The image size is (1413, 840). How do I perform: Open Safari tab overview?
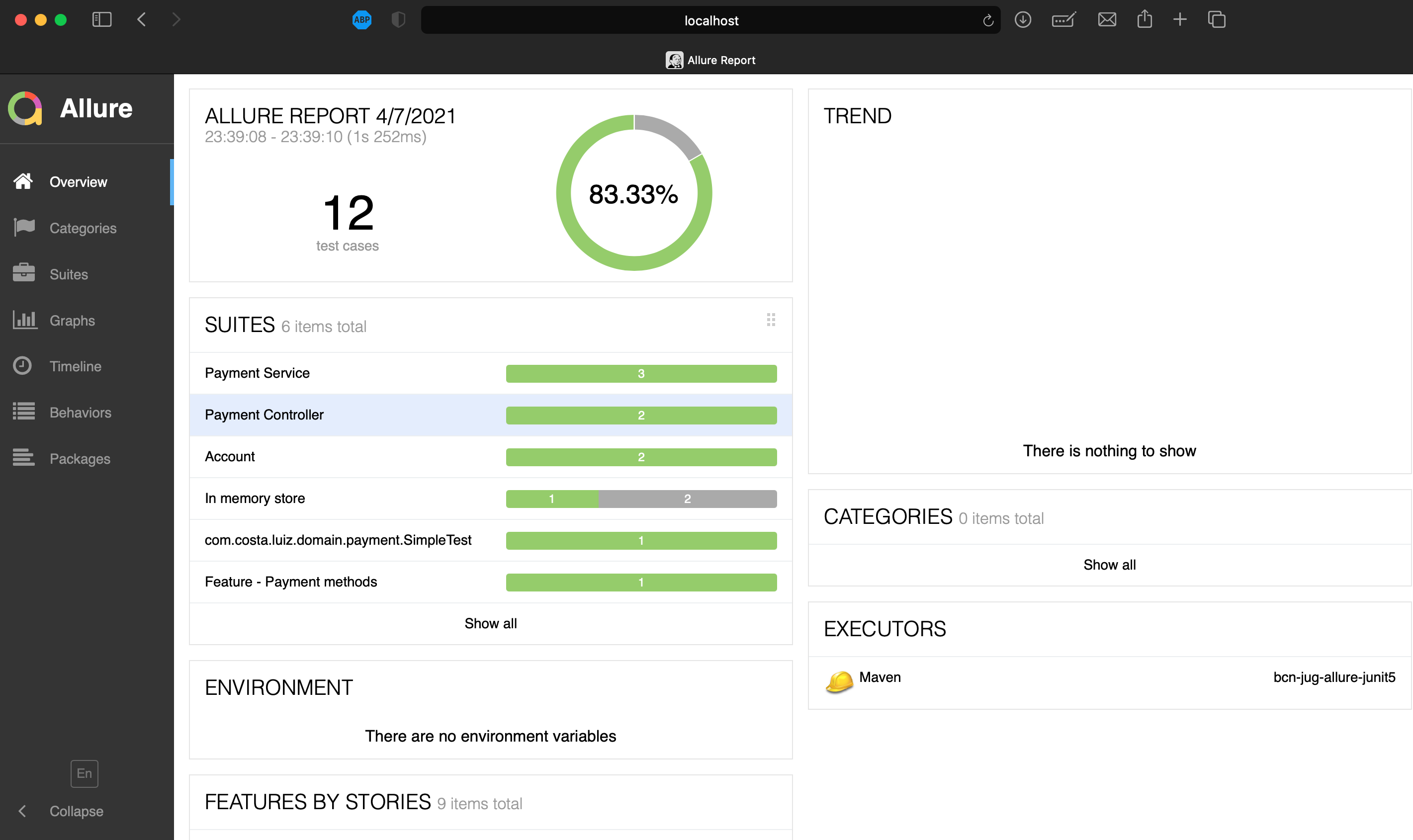1216,20
